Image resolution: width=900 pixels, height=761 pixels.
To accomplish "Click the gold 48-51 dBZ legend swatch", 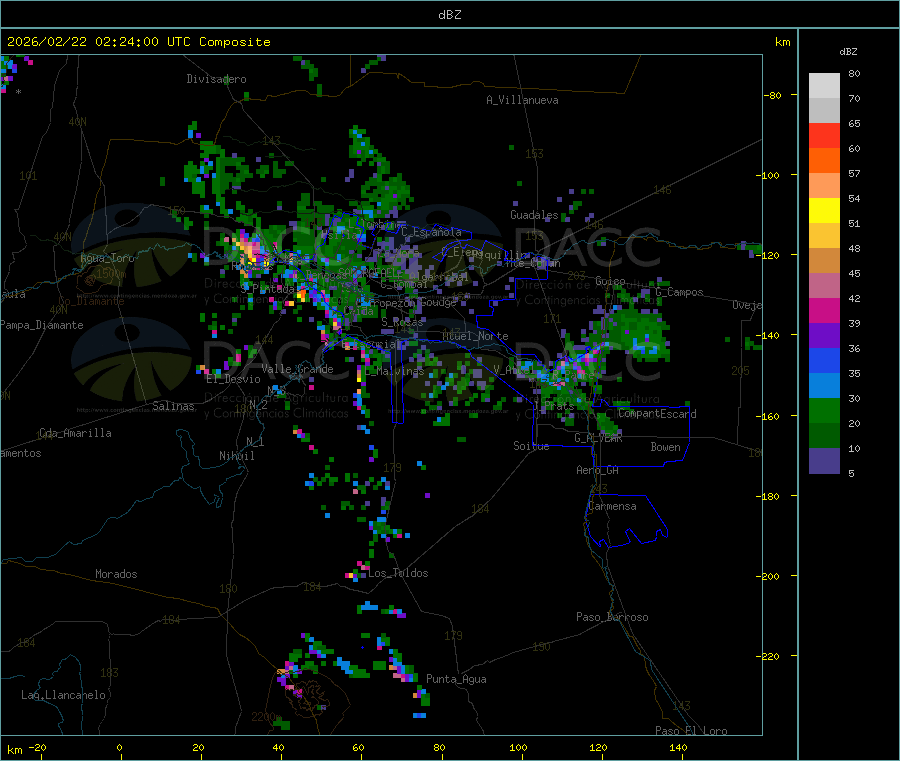I will [824, 236].
